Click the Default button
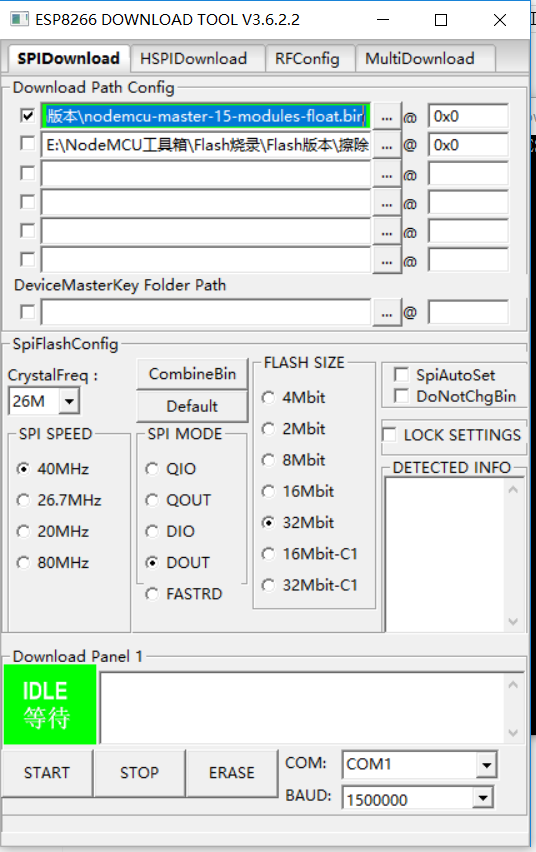Viewport: 536px width, 852px height. pos(192,406)
